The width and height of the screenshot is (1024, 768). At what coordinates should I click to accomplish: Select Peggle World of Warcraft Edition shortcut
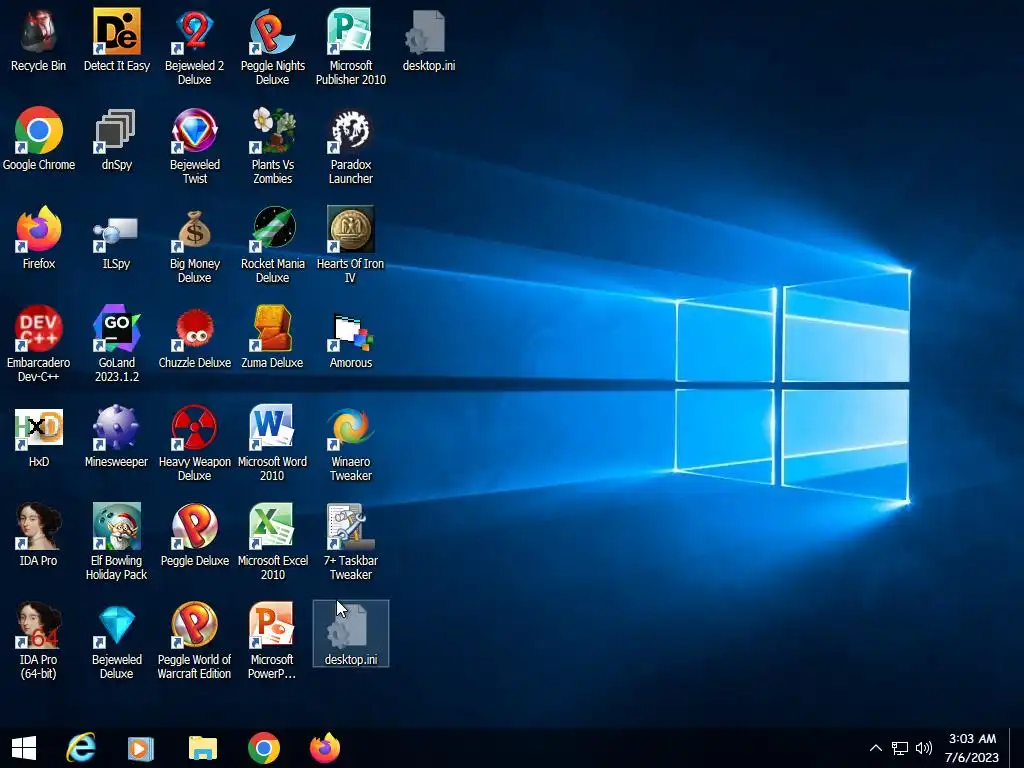point(195,640)
